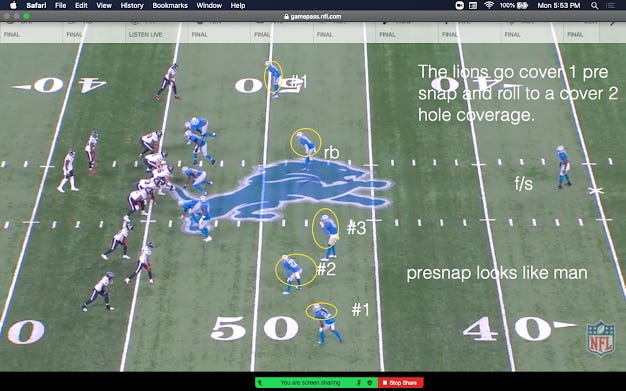Screen dimensions: 626x391
Task: Open the Wi-Fi status menu
Action: 489,6
